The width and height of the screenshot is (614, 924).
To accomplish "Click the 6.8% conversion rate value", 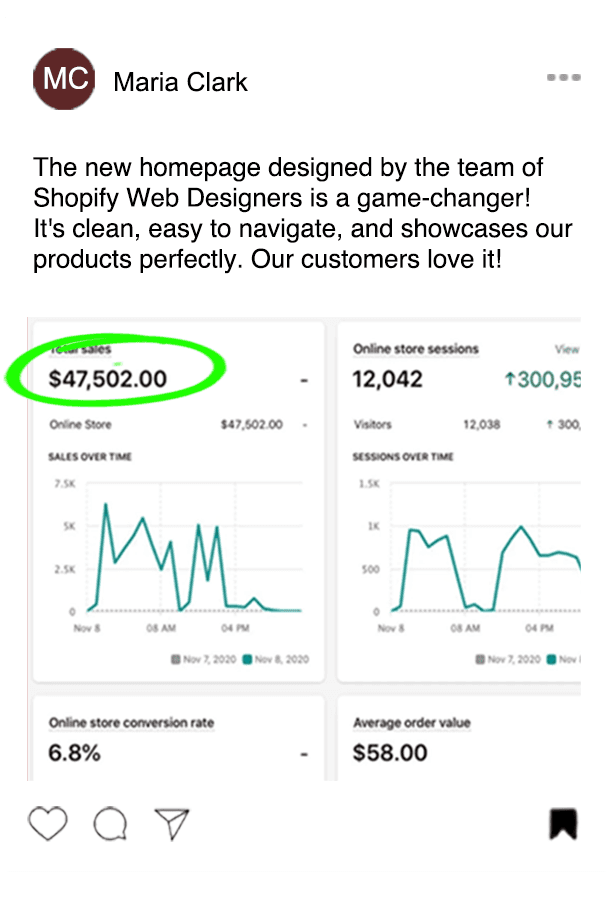I will pyautogui.click(x=75, y=753).
